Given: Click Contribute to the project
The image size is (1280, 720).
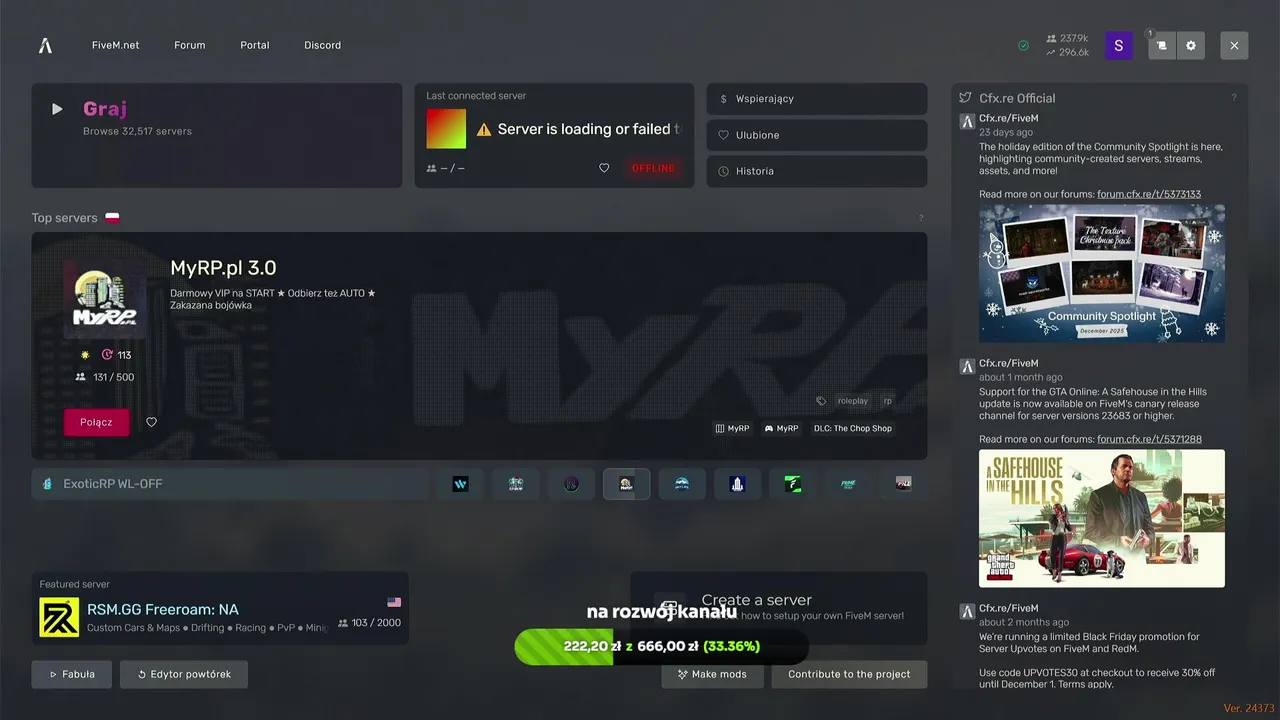Looking at the screenshot, I should tap(849, 674).
